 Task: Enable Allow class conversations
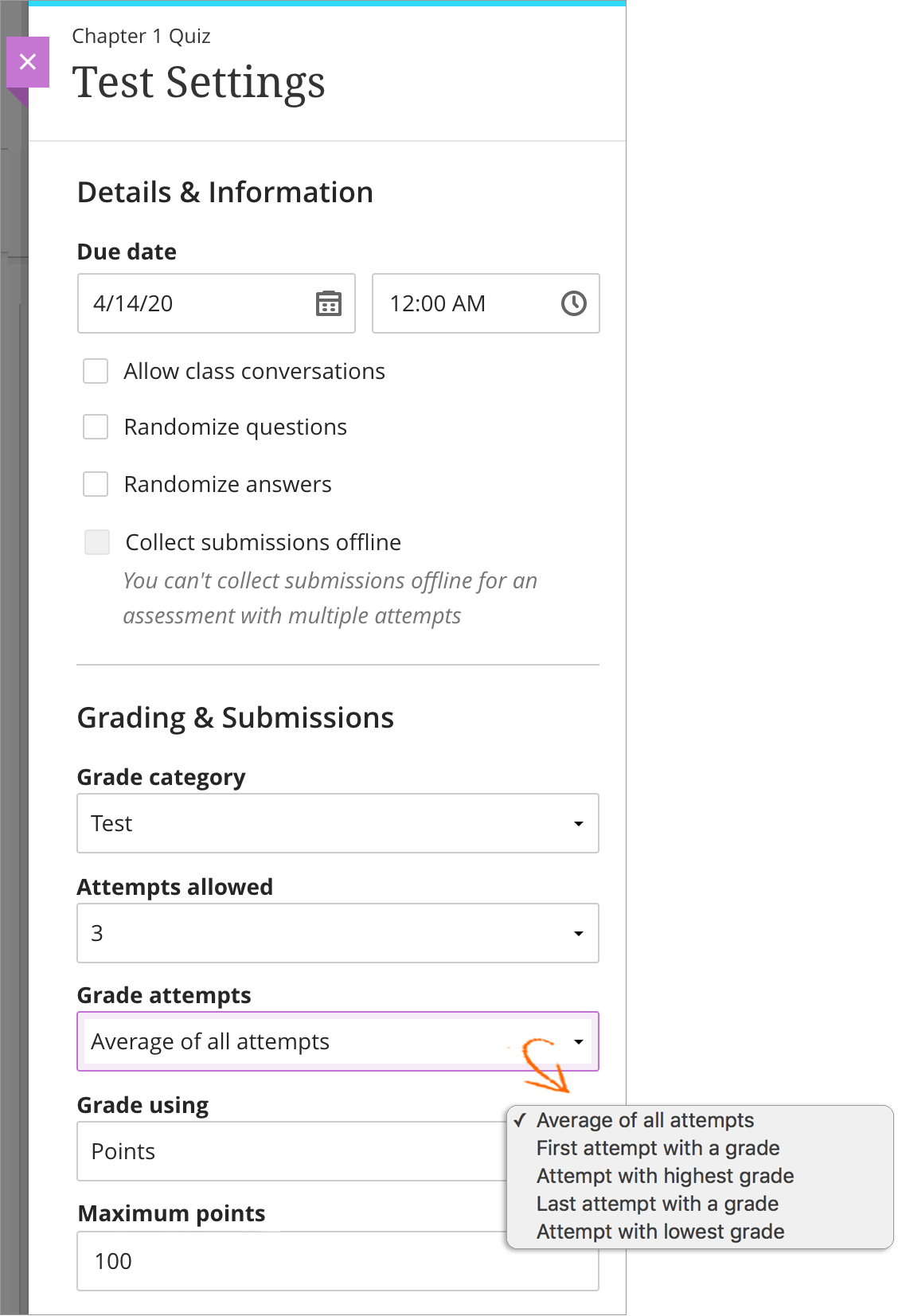click(x=96, y=371)
